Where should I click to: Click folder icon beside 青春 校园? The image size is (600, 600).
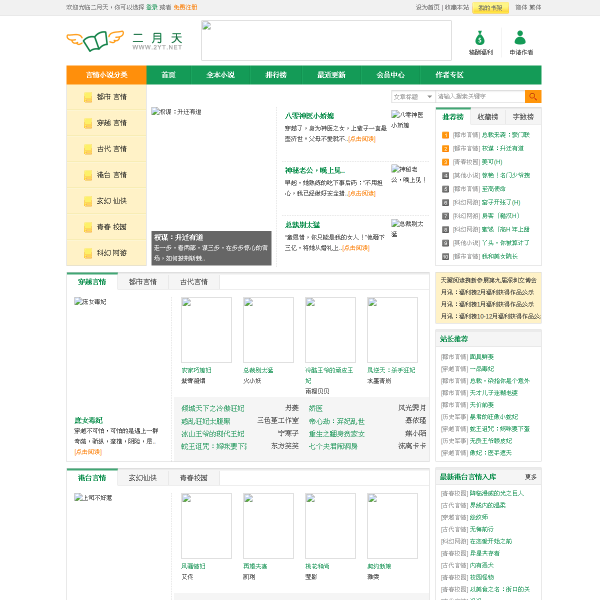coord(88,228)
